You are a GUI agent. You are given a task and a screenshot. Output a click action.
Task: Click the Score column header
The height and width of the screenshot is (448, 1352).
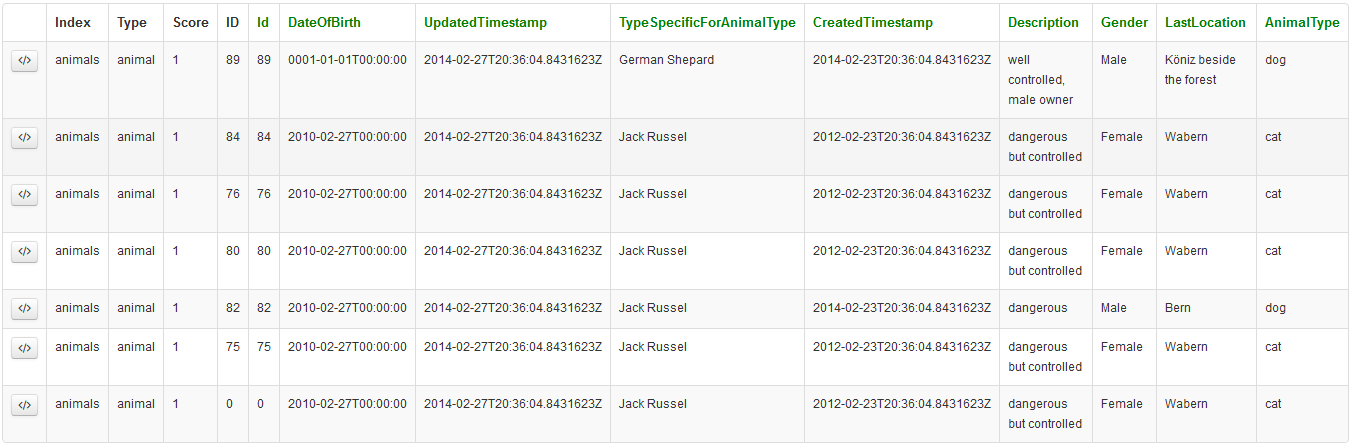pyautogui.click(x=190, y=22)
